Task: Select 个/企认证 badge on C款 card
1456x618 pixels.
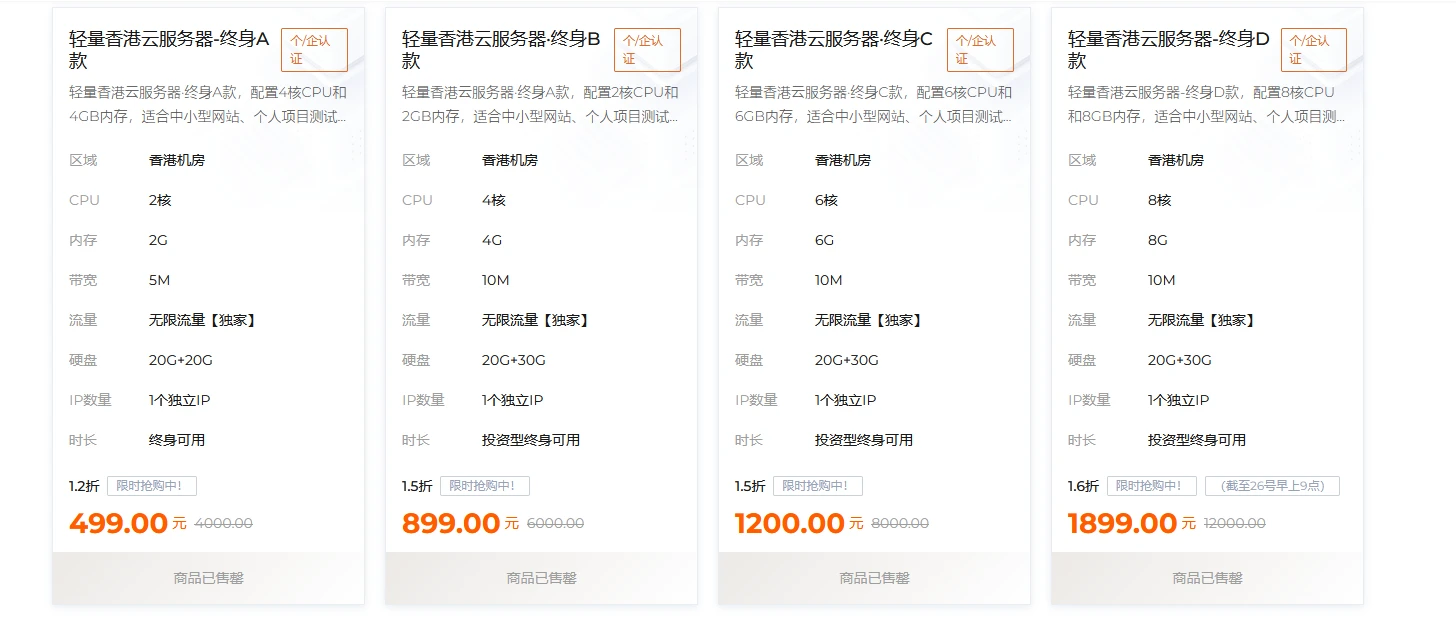Action: click(980, 49)
